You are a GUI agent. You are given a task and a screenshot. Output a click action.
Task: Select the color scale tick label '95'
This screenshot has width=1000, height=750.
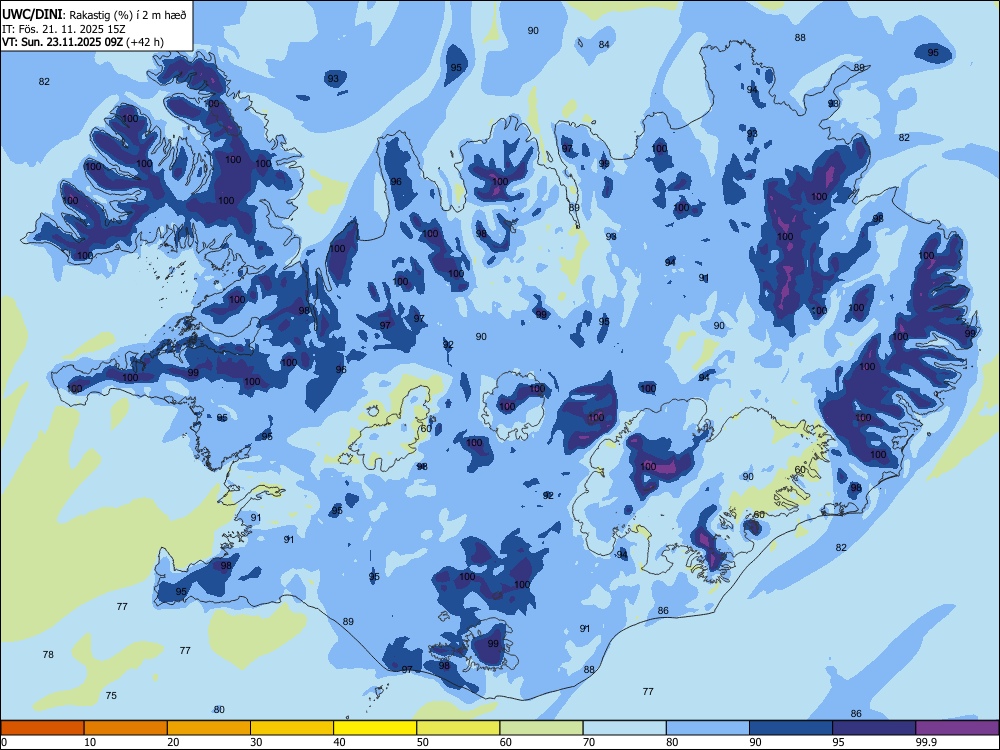click(x=839, y=742)
